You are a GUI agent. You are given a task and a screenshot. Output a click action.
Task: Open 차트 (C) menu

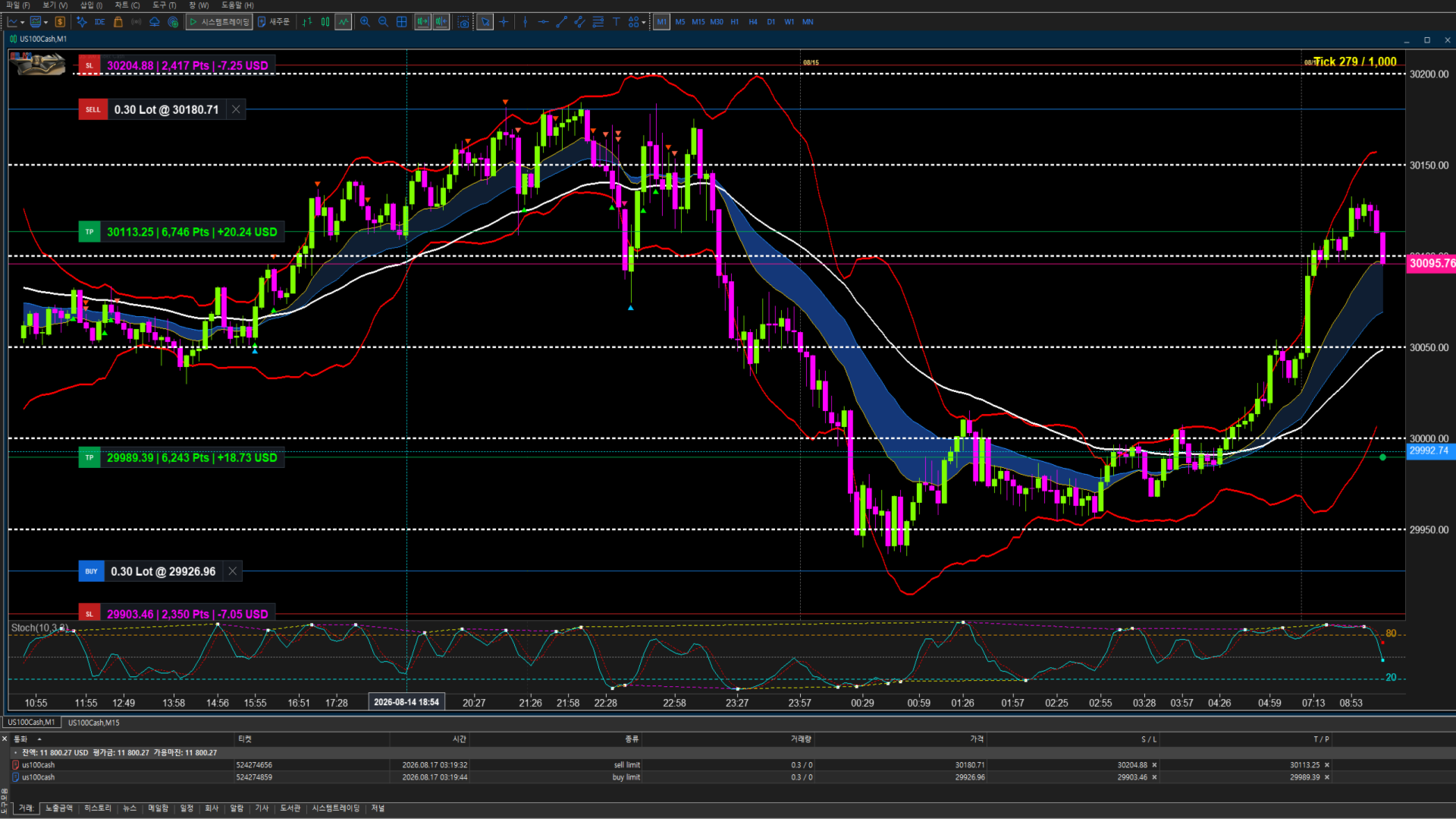pyautogui.click(x=127, y=5)
